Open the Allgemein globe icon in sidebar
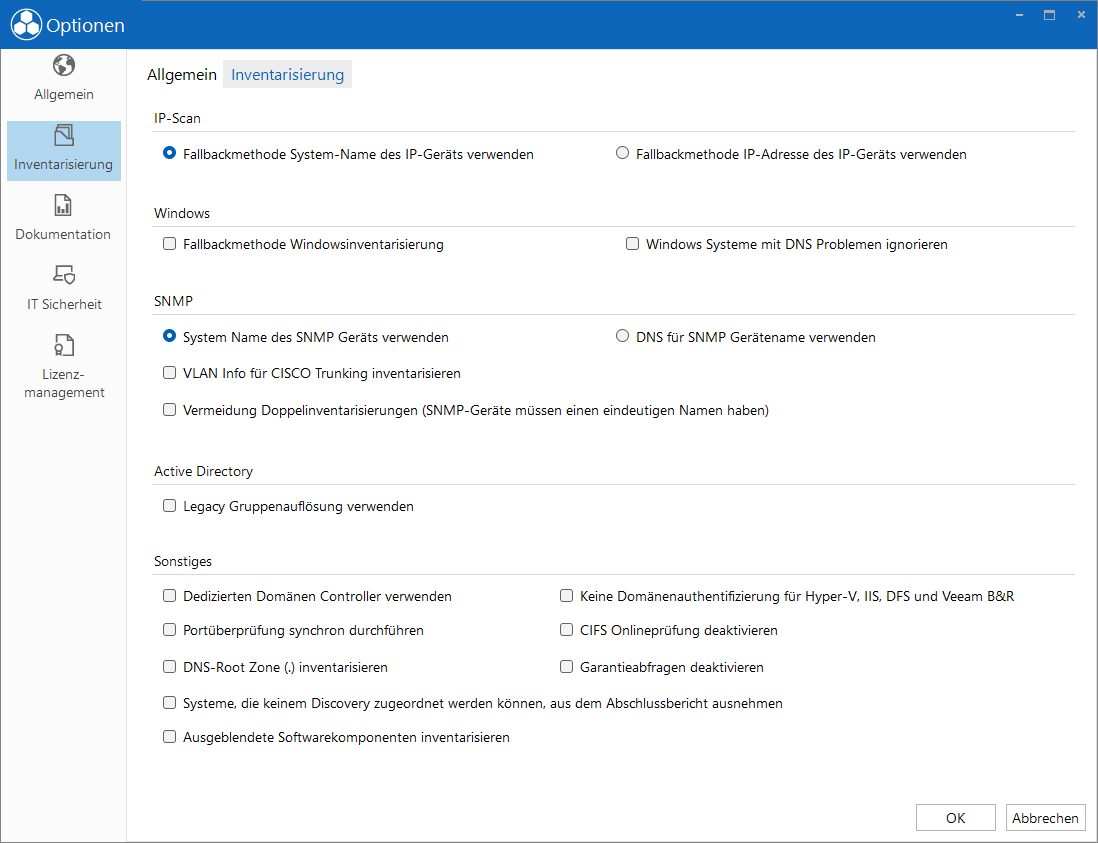 64,65
